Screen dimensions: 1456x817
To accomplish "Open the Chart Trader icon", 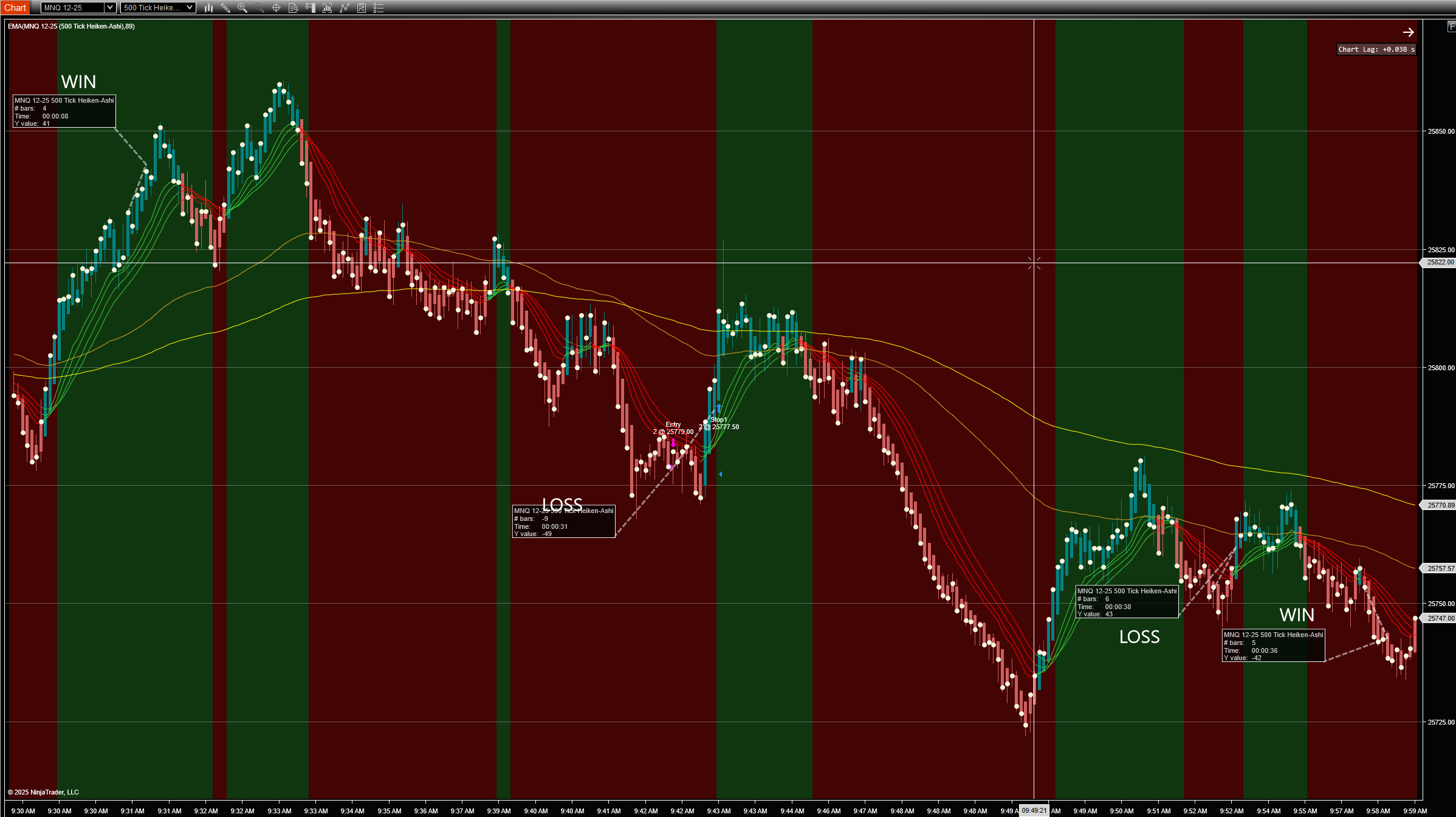I will tap(310, 8).
